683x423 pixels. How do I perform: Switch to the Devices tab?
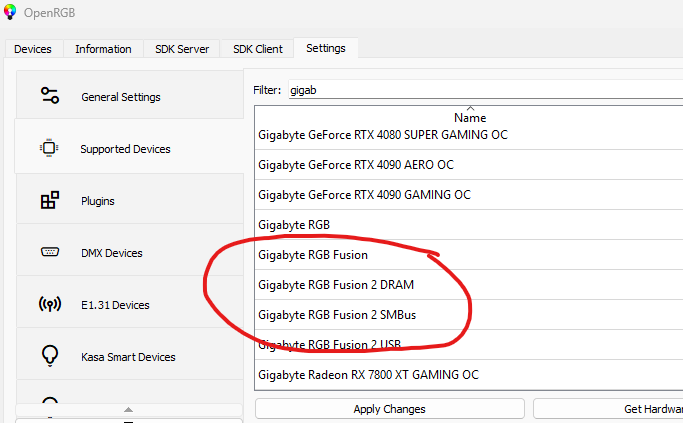(33, 49)
